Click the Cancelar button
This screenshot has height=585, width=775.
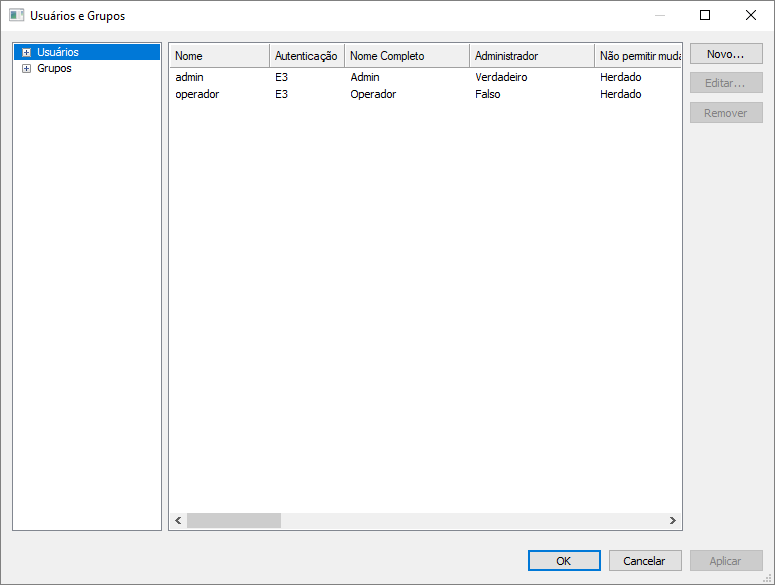[x=645, y=561]
